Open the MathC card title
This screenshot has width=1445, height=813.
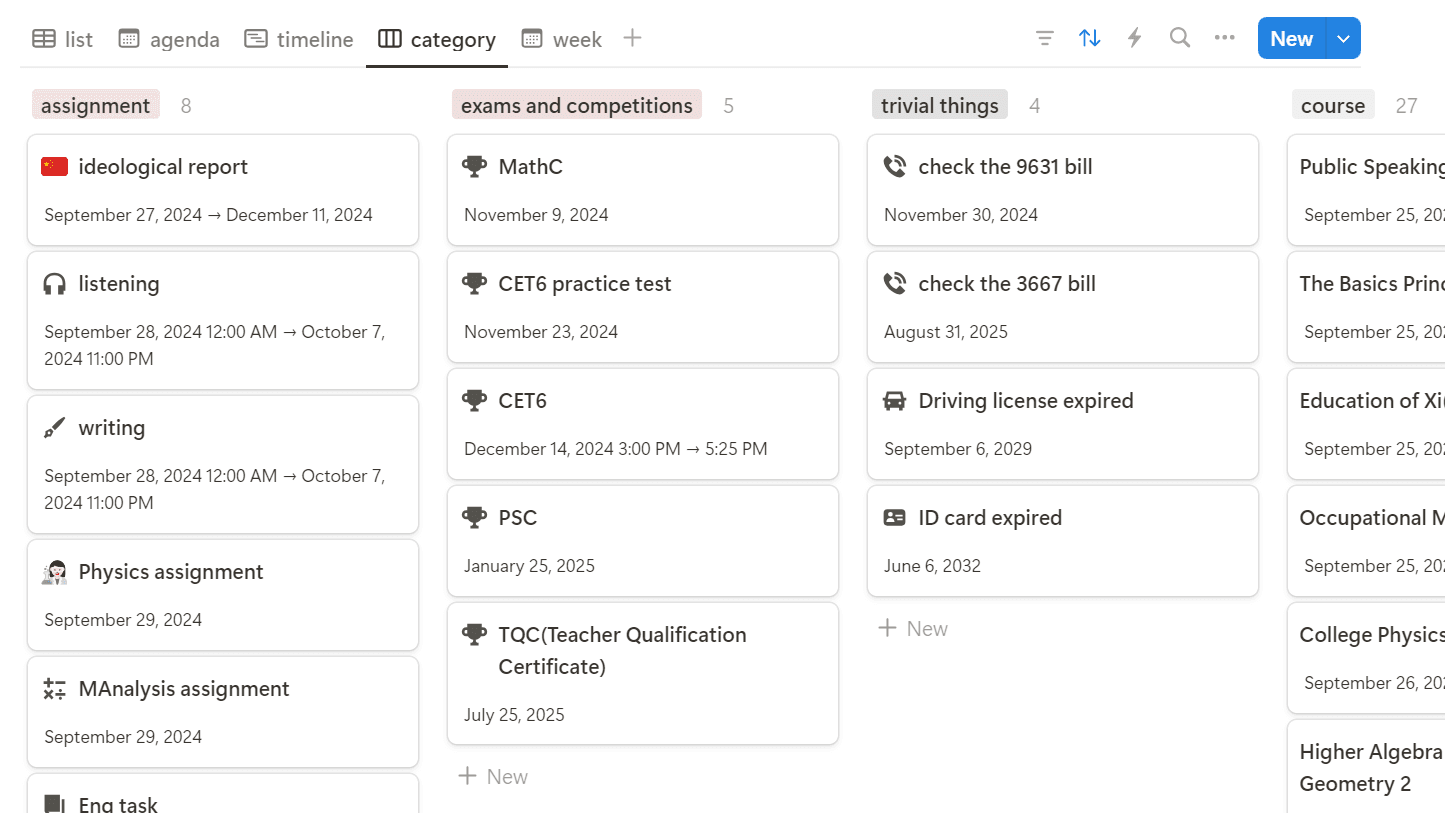coord(531,167)
